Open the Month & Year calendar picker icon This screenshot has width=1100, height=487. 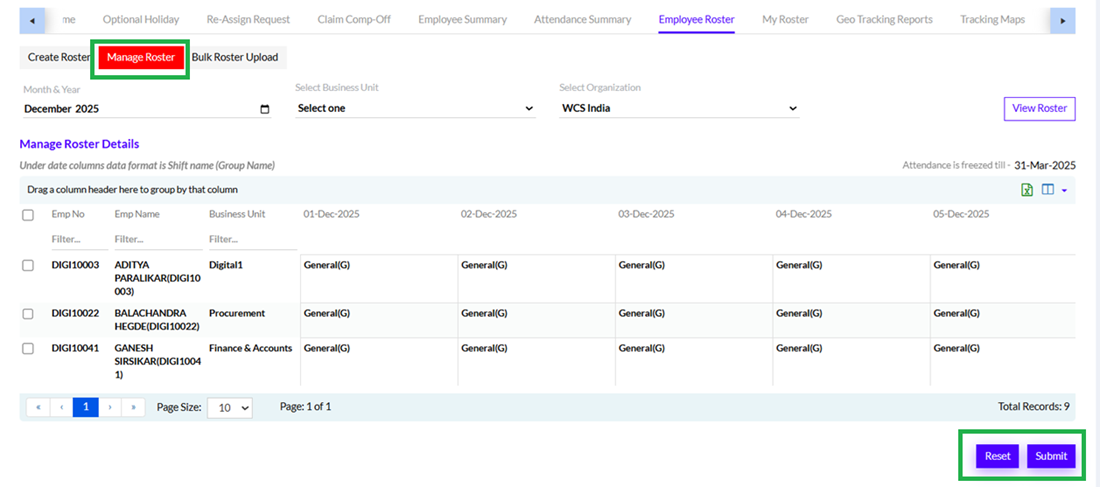tap(264, 109)
